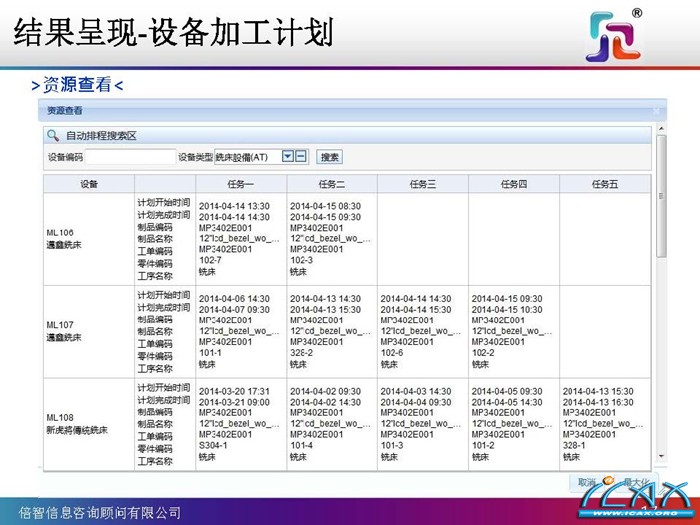Click part code 101-2 in ML108 row
The width and height of the screenshot is (700, 525).
point(483,446)
